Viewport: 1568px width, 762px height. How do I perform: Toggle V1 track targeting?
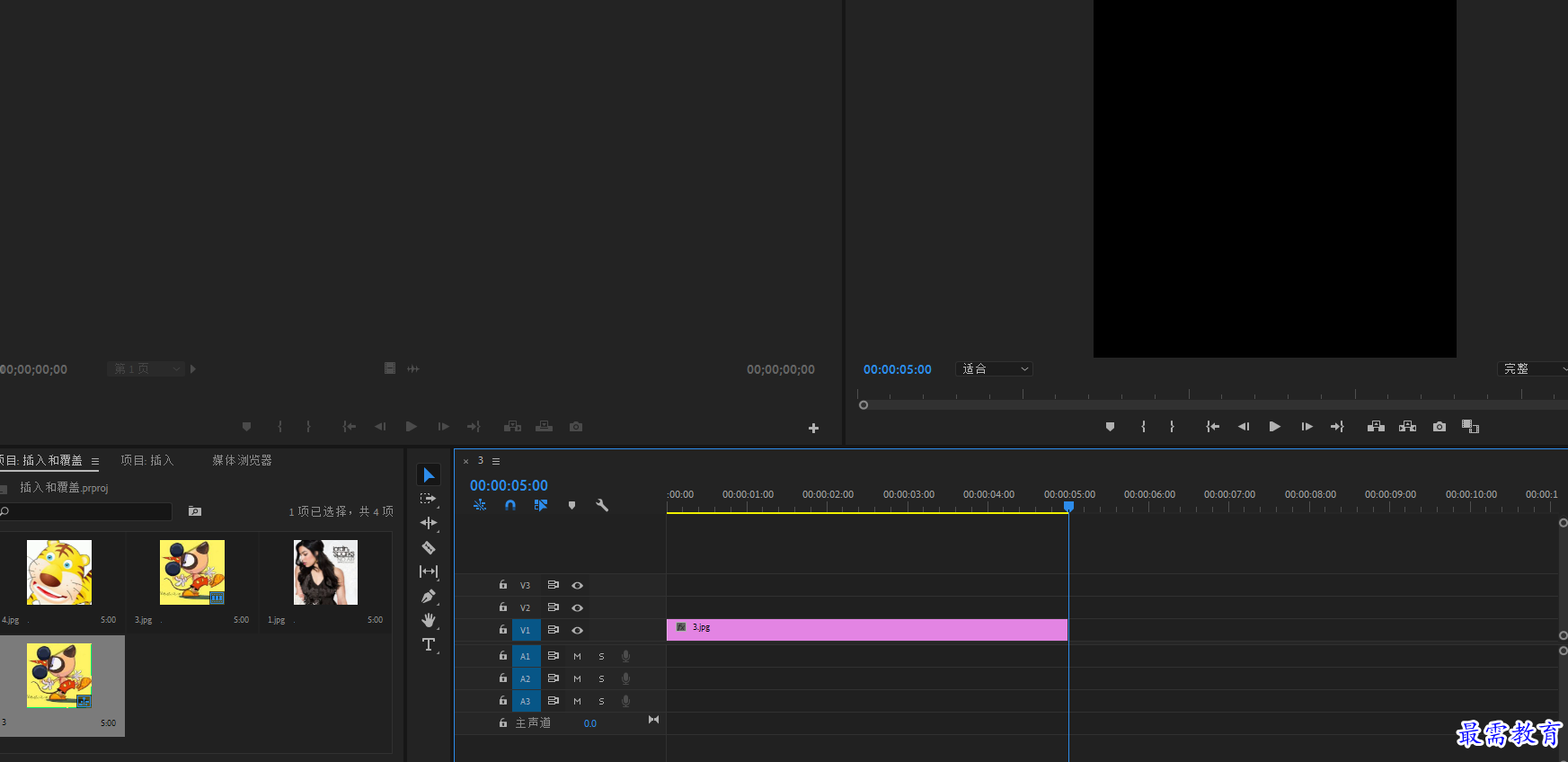pos(526,630)
